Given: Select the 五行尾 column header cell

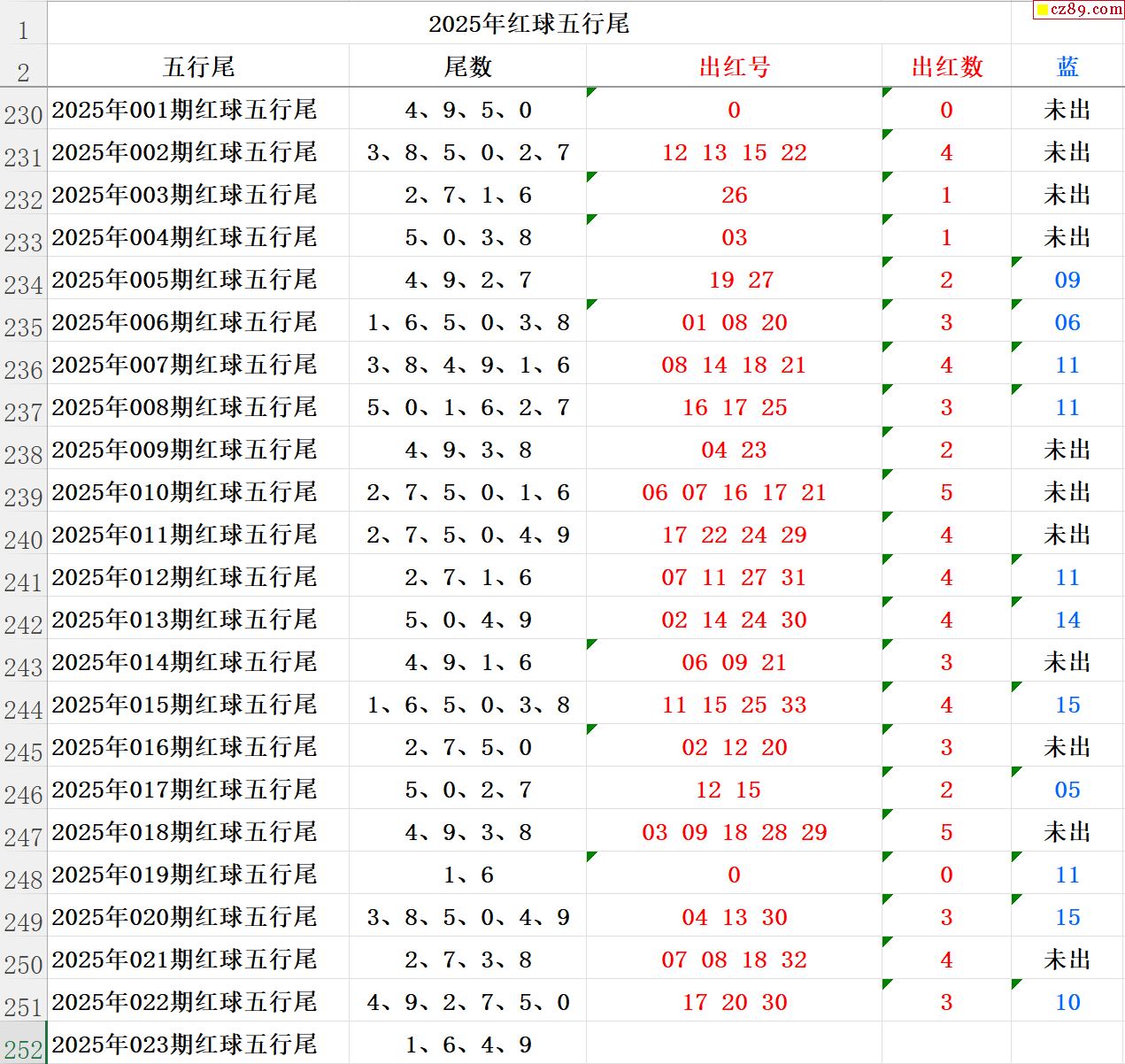Looking at the screenshot, I should click(x=198, y=66).
